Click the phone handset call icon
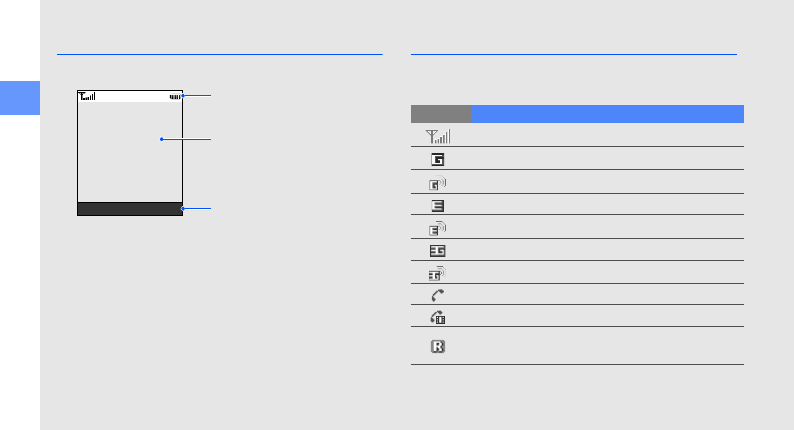794x430 pixels. [438, 295]
